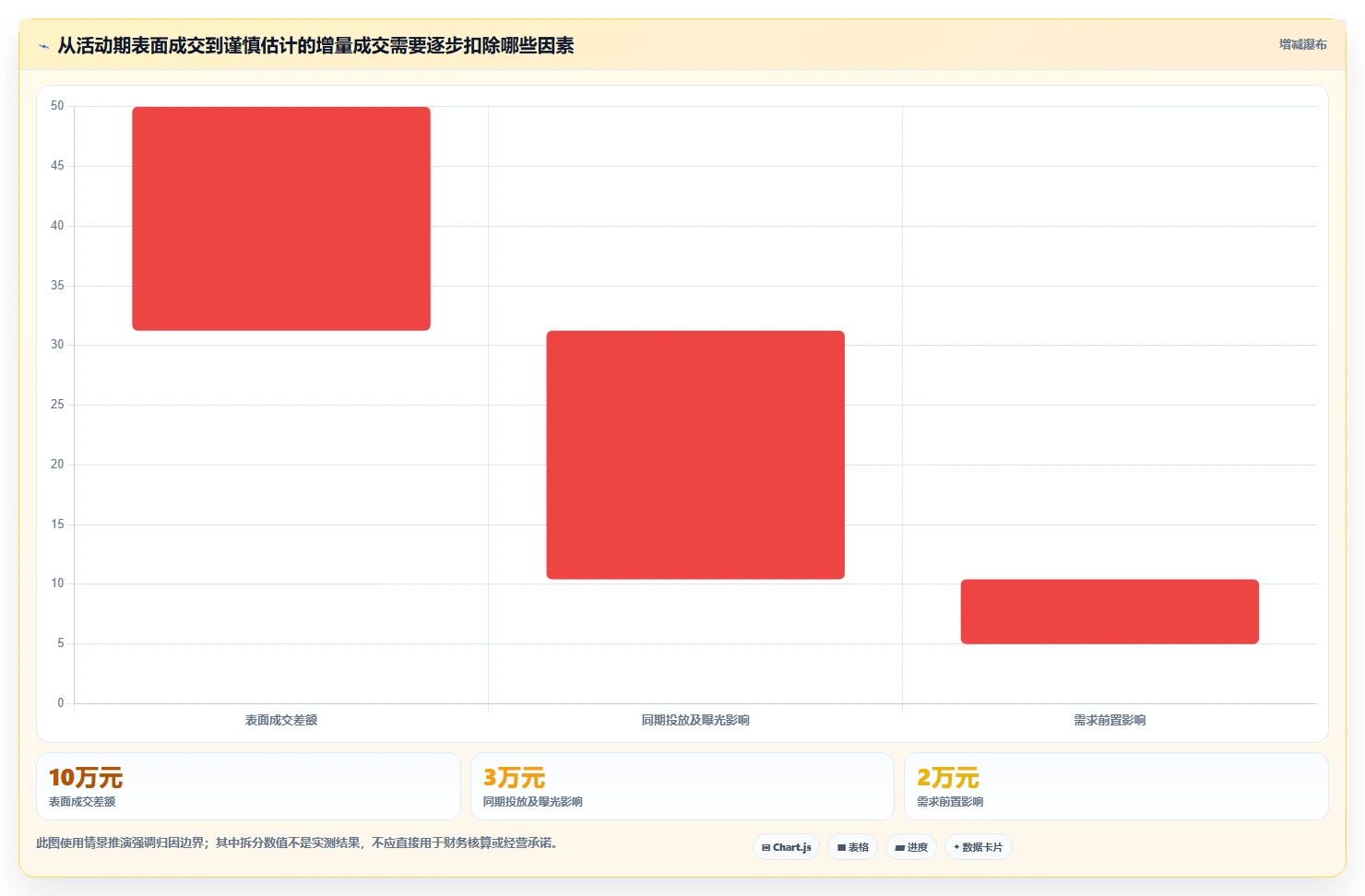
Task: Click the 同期投放及曝光影响 x-axis label
Action: [695, 720]
